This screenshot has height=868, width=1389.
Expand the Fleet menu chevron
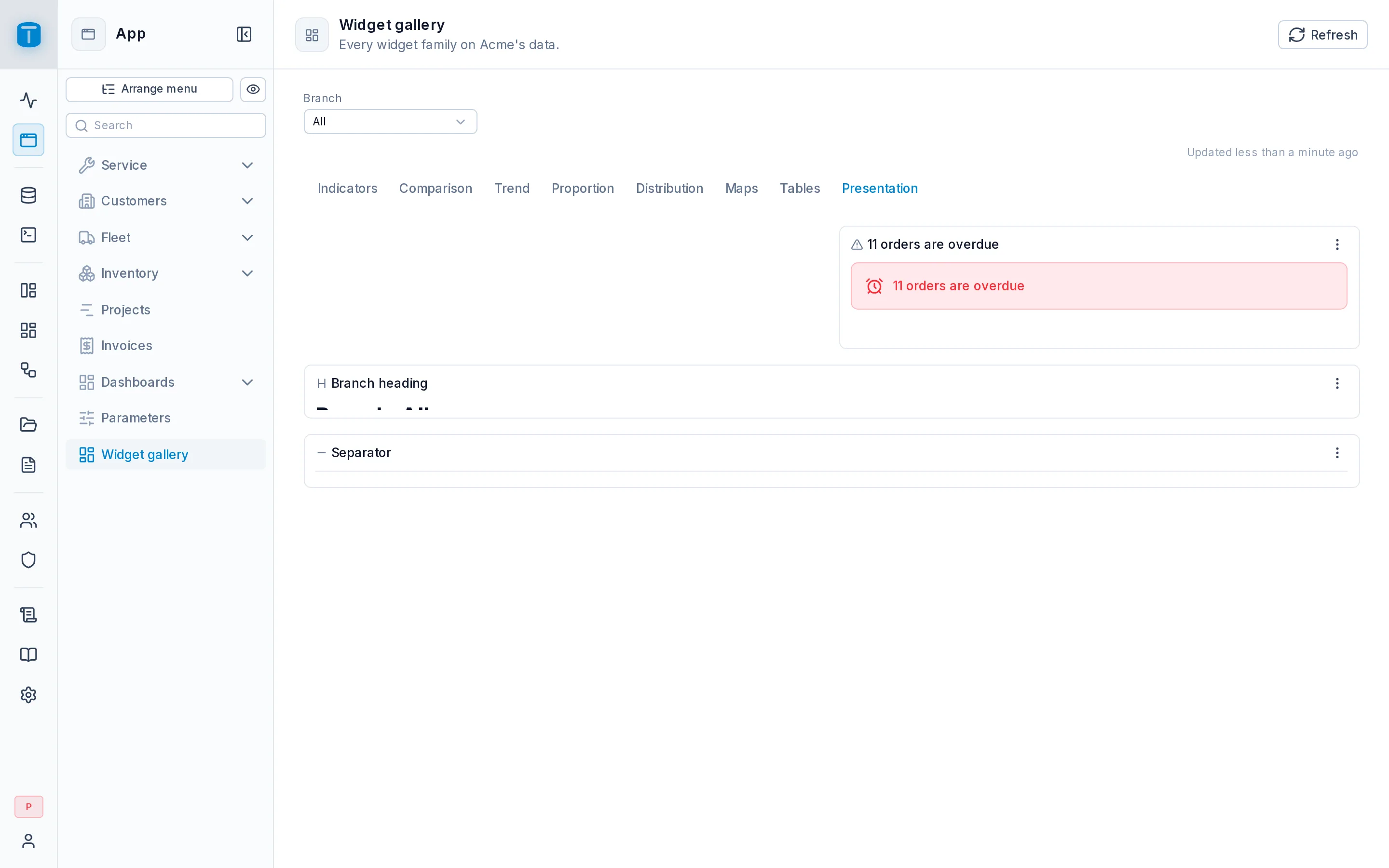tap(247, 238)
